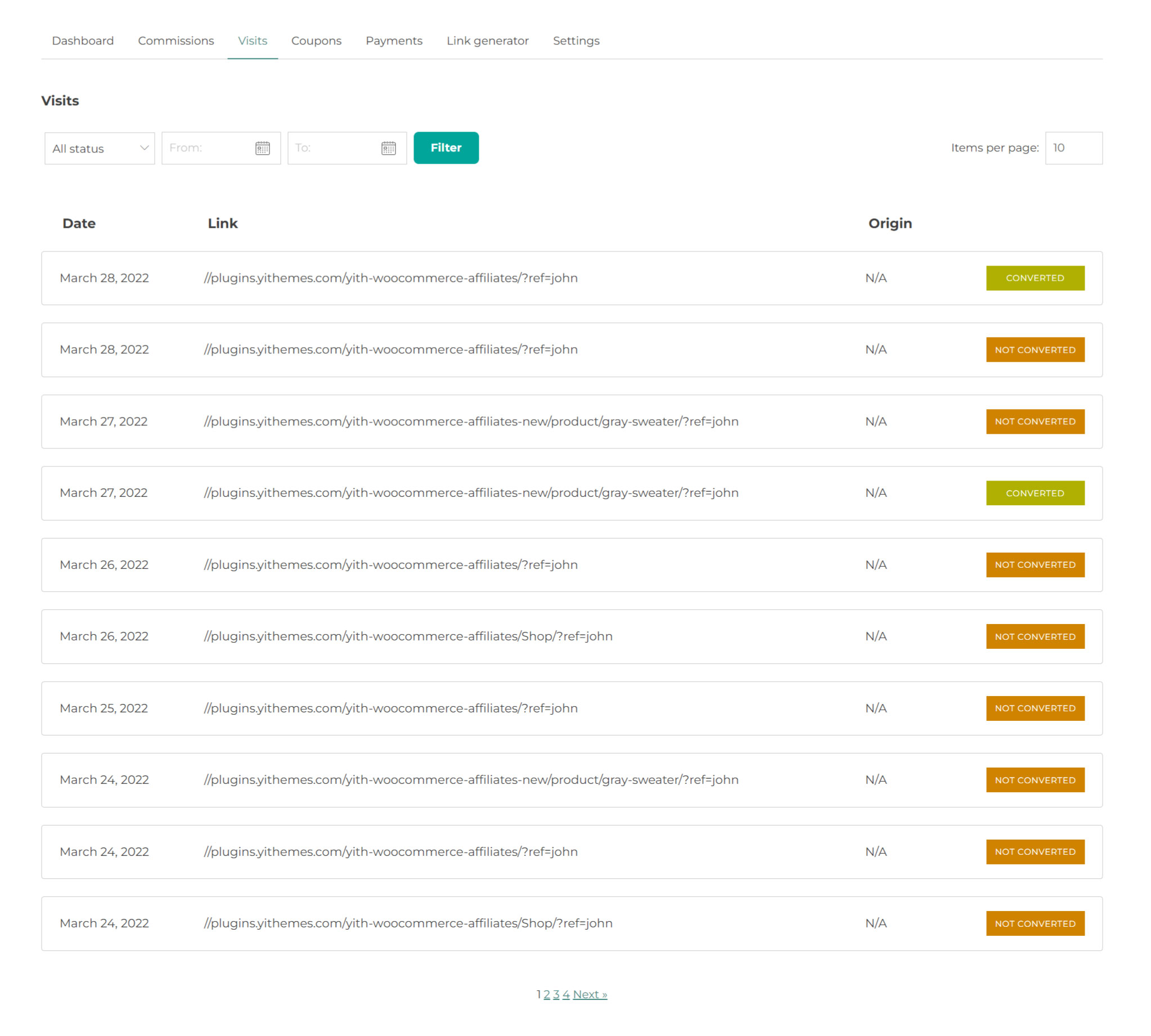The image size is (1151, 1036).
Task: Jump to page 4 of visits
Action: [565, 994]
